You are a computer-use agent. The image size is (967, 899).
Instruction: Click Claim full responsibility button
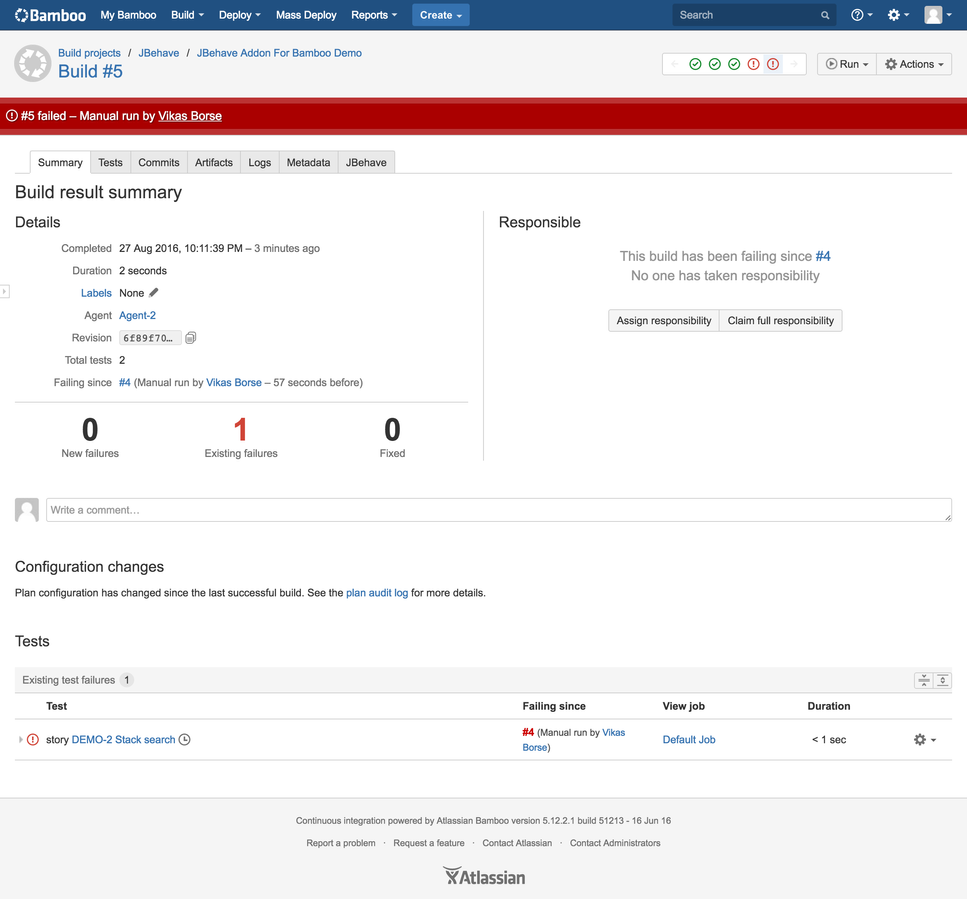click(x=781, y=321)
